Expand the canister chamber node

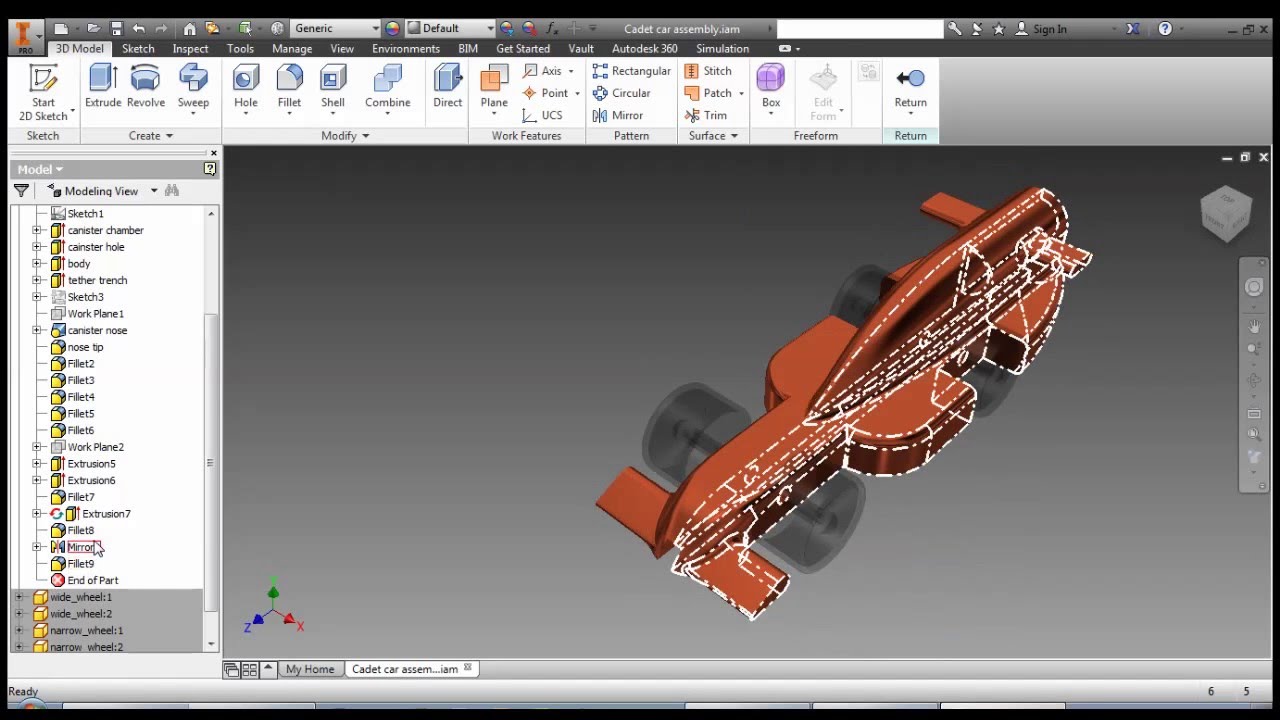click(x=37, y=230)
